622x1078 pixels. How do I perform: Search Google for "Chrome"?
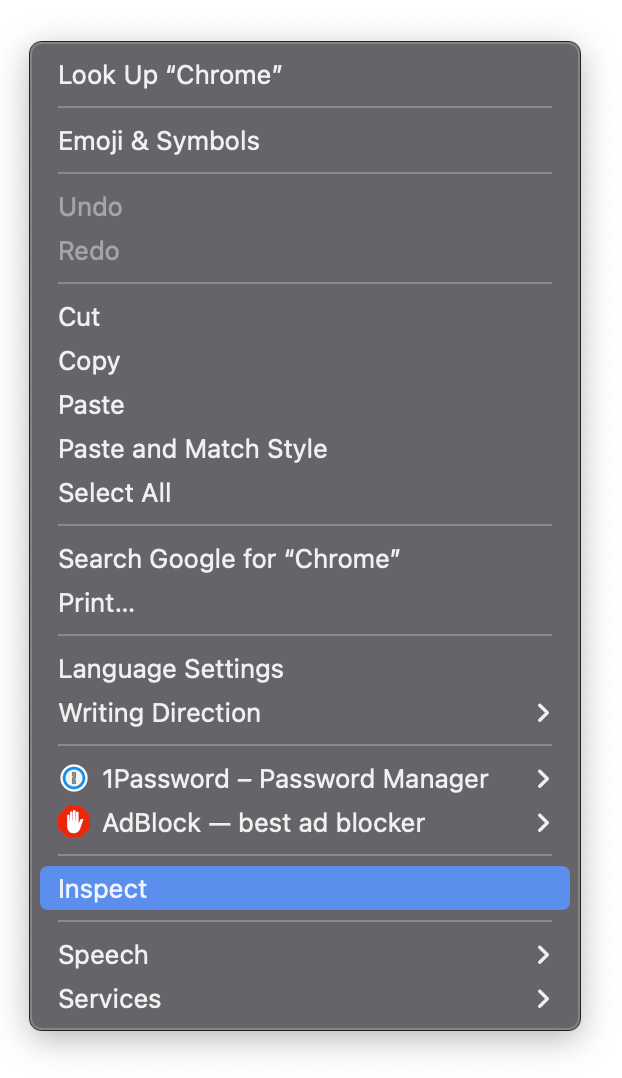229,559
